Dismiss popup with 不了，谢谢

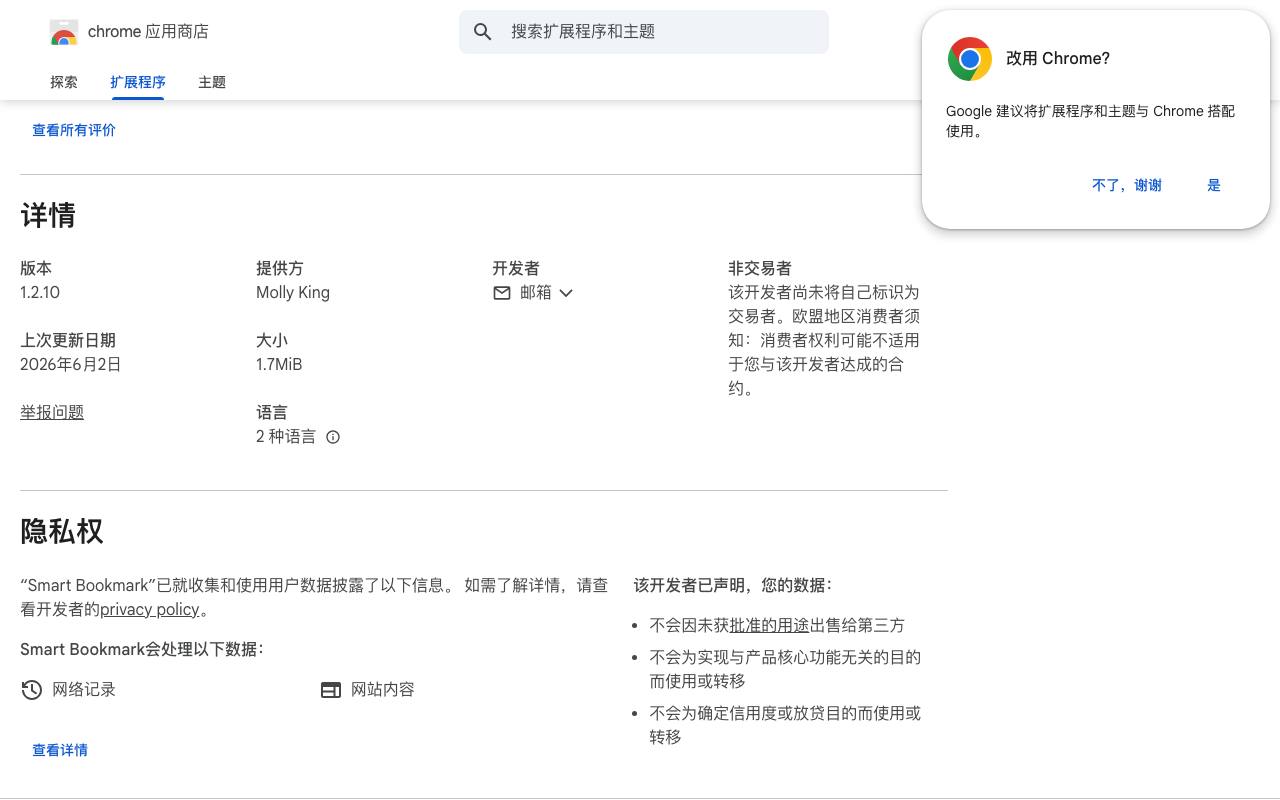point(1127,185)
